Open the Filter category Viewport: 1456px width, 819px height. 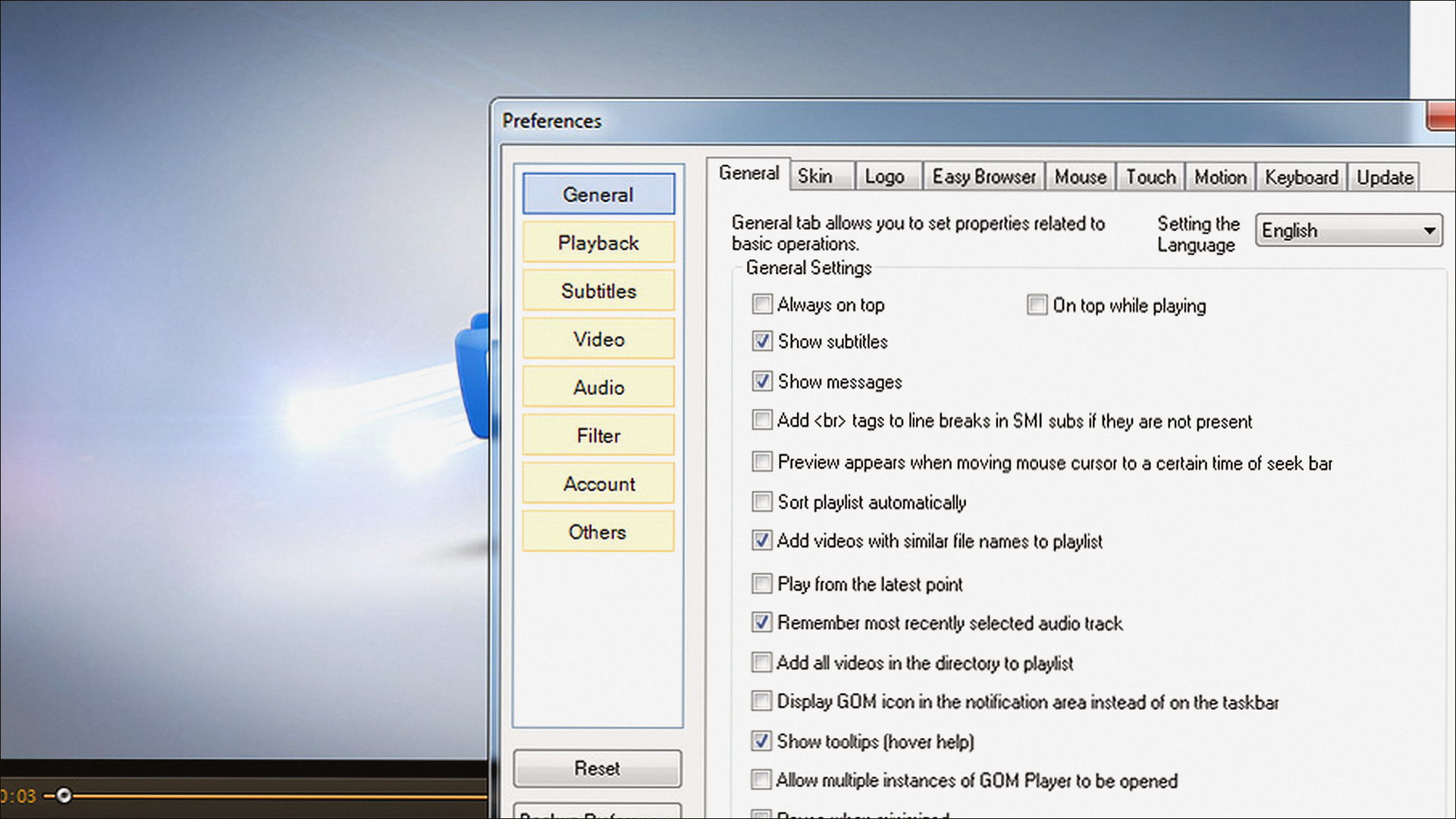coord(598,435)
